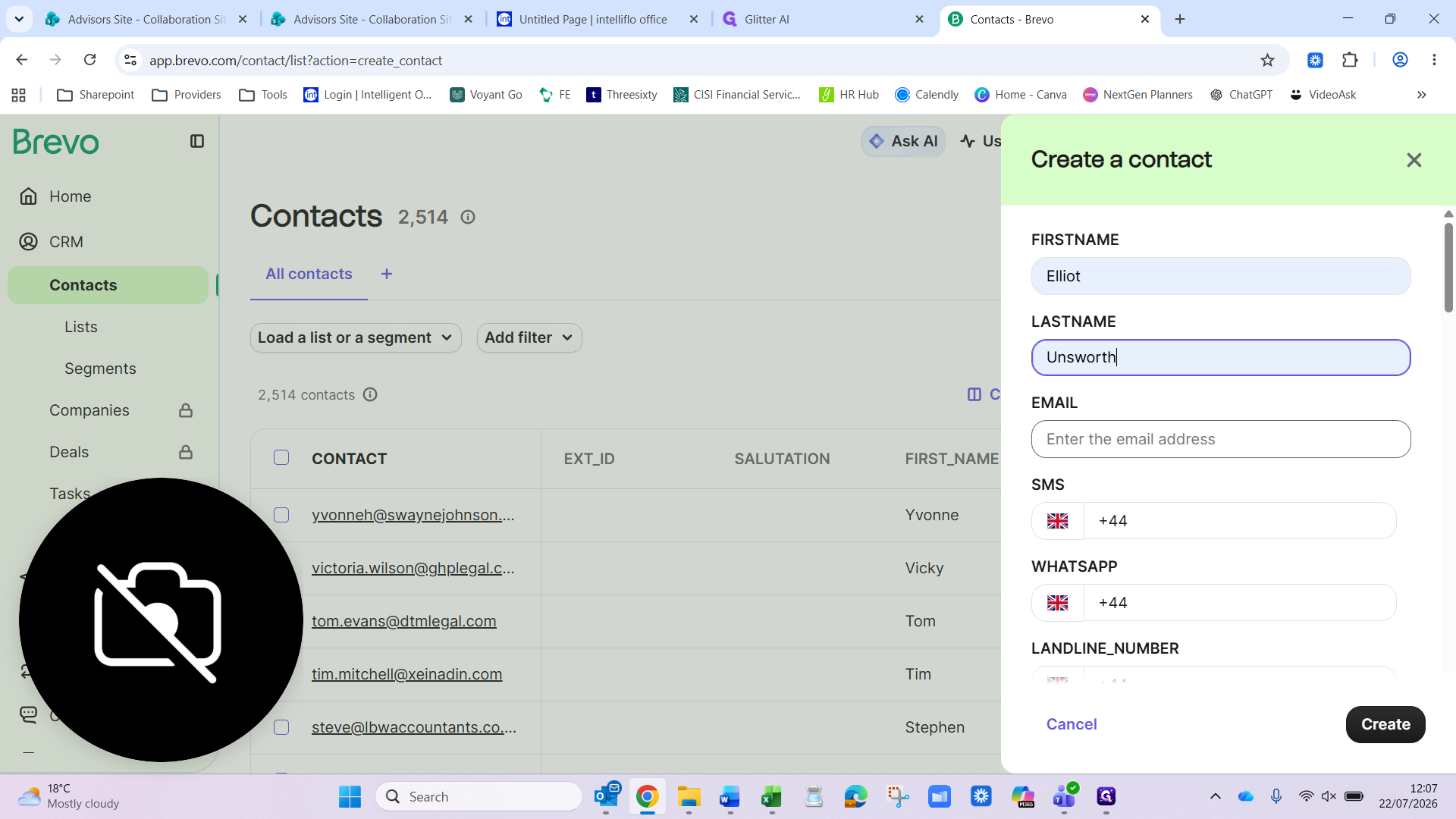This screenshot has height=819, width=1456.
Task: Open the Chrome three-dot menu
Action: (x=1434, y=60)
